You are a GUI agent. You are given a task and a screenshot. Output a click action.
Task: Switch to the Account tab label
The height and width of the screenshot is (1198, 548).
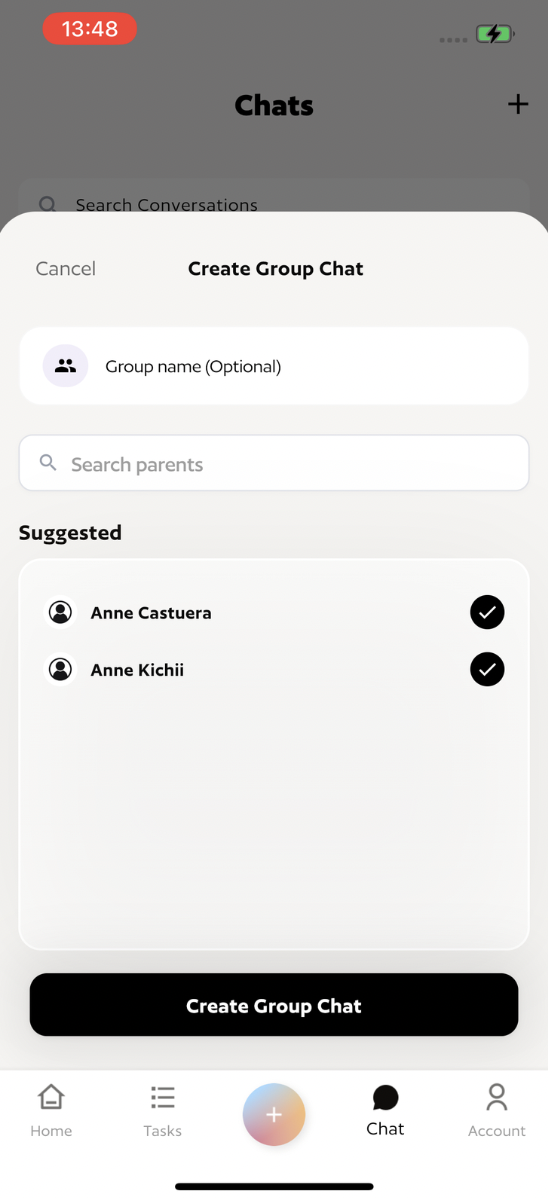[x=497, y=1131]
